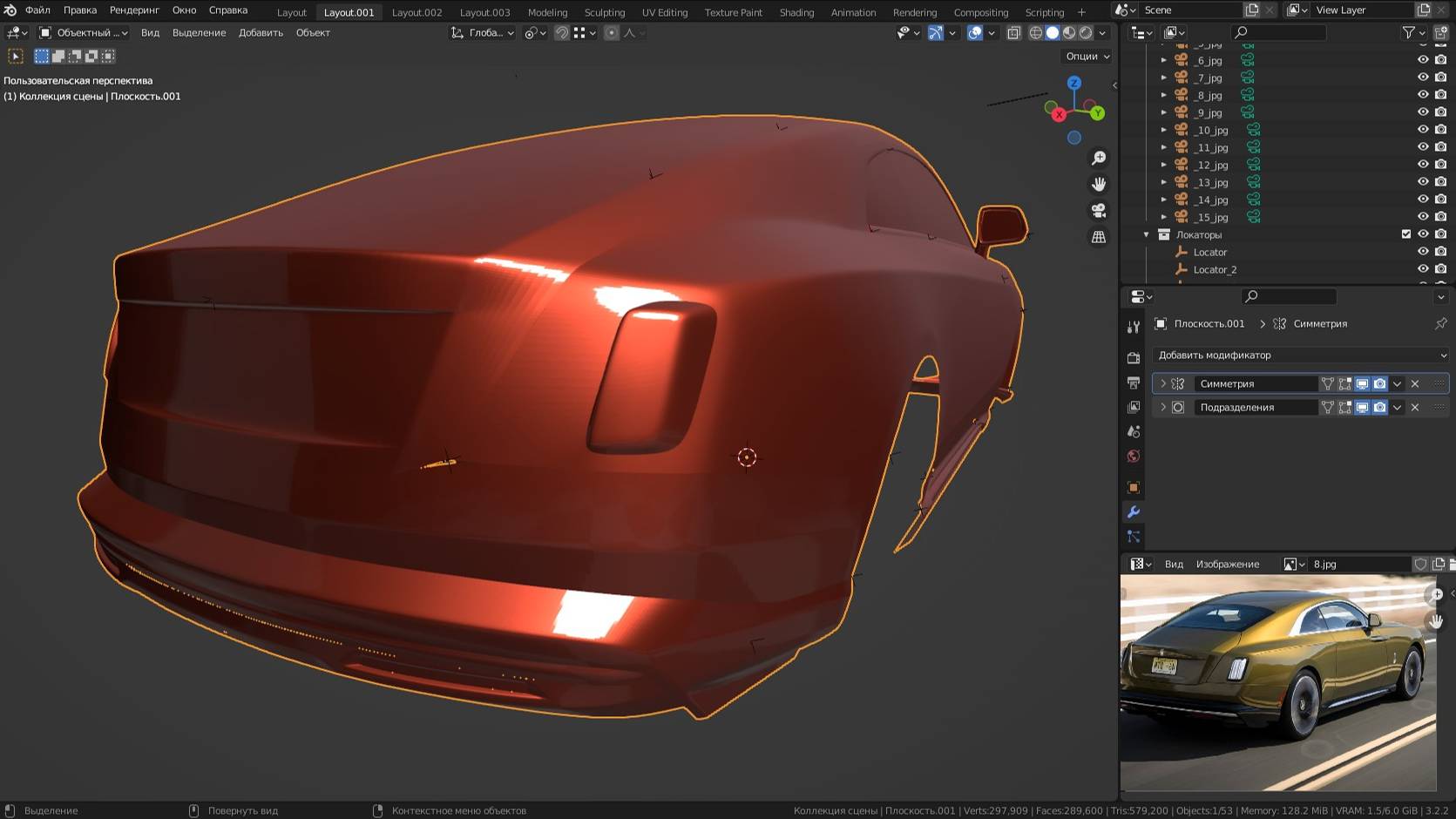Image resolution: width=1456 pixels, height=819 pixels.
Task: Open the Output properties tab
Action: (1134, 382)
